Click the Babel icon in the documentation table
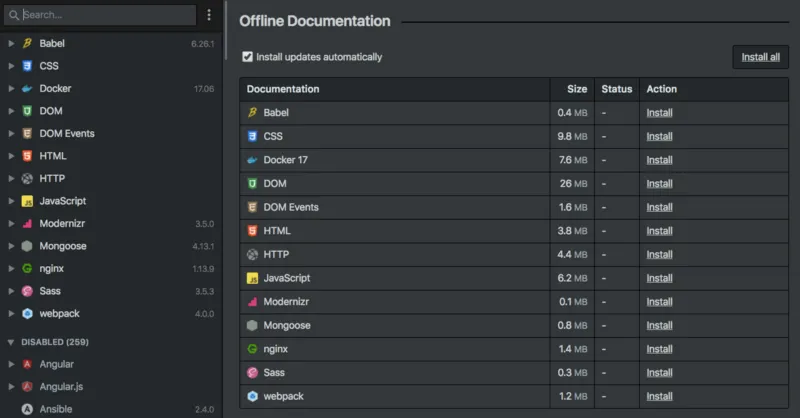Screen dimensions: 800x418 click(x=252, y=112)
